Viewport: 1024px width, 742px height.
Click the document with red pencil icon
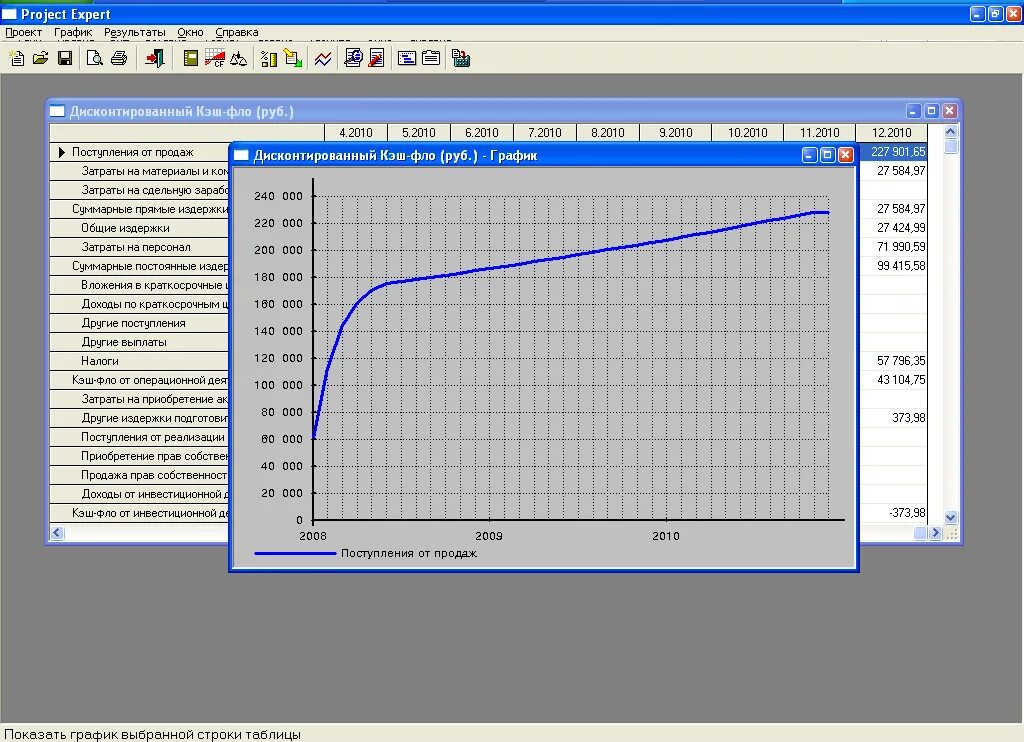coord(377,59)
